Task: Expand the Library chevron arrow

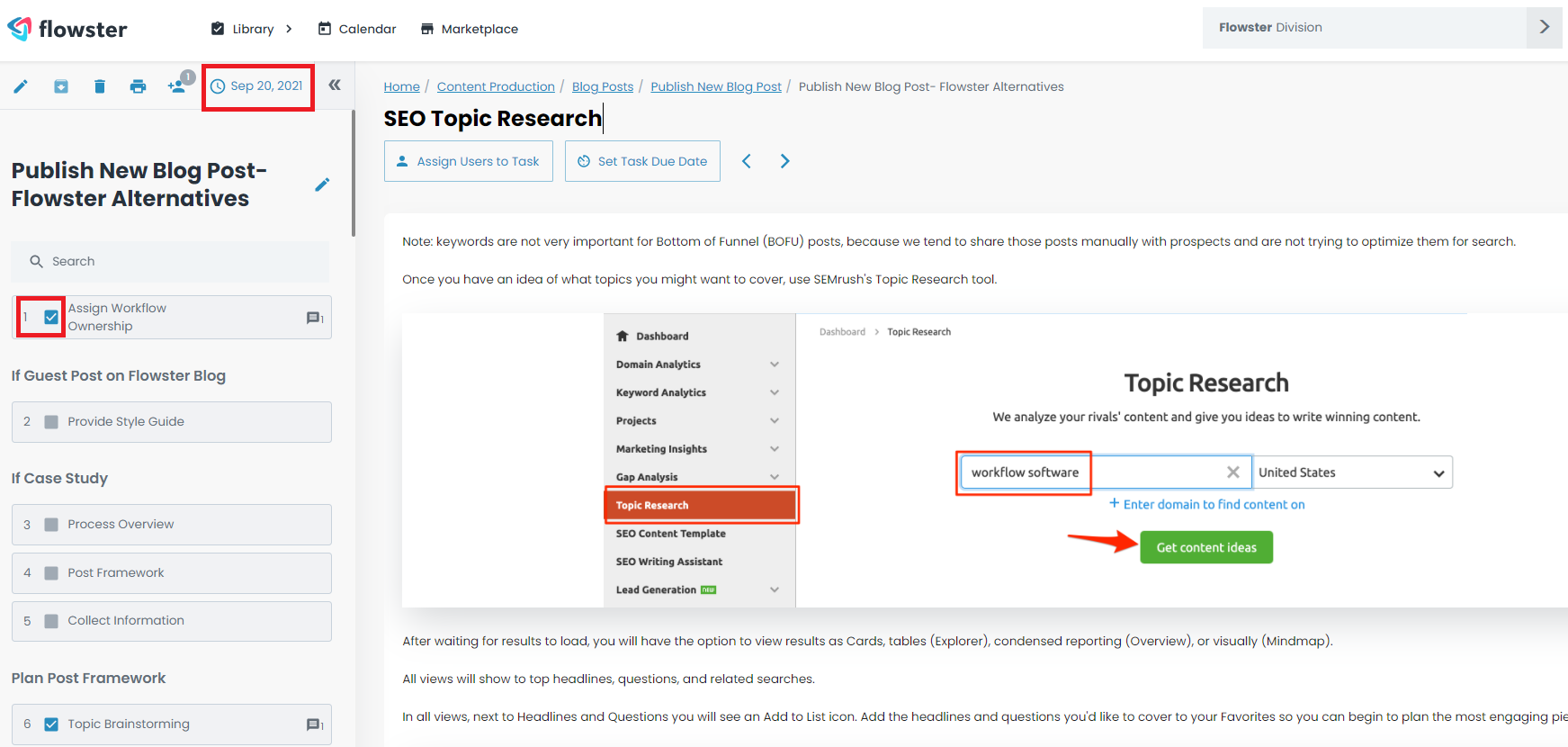Action: [x=289, y=29]
